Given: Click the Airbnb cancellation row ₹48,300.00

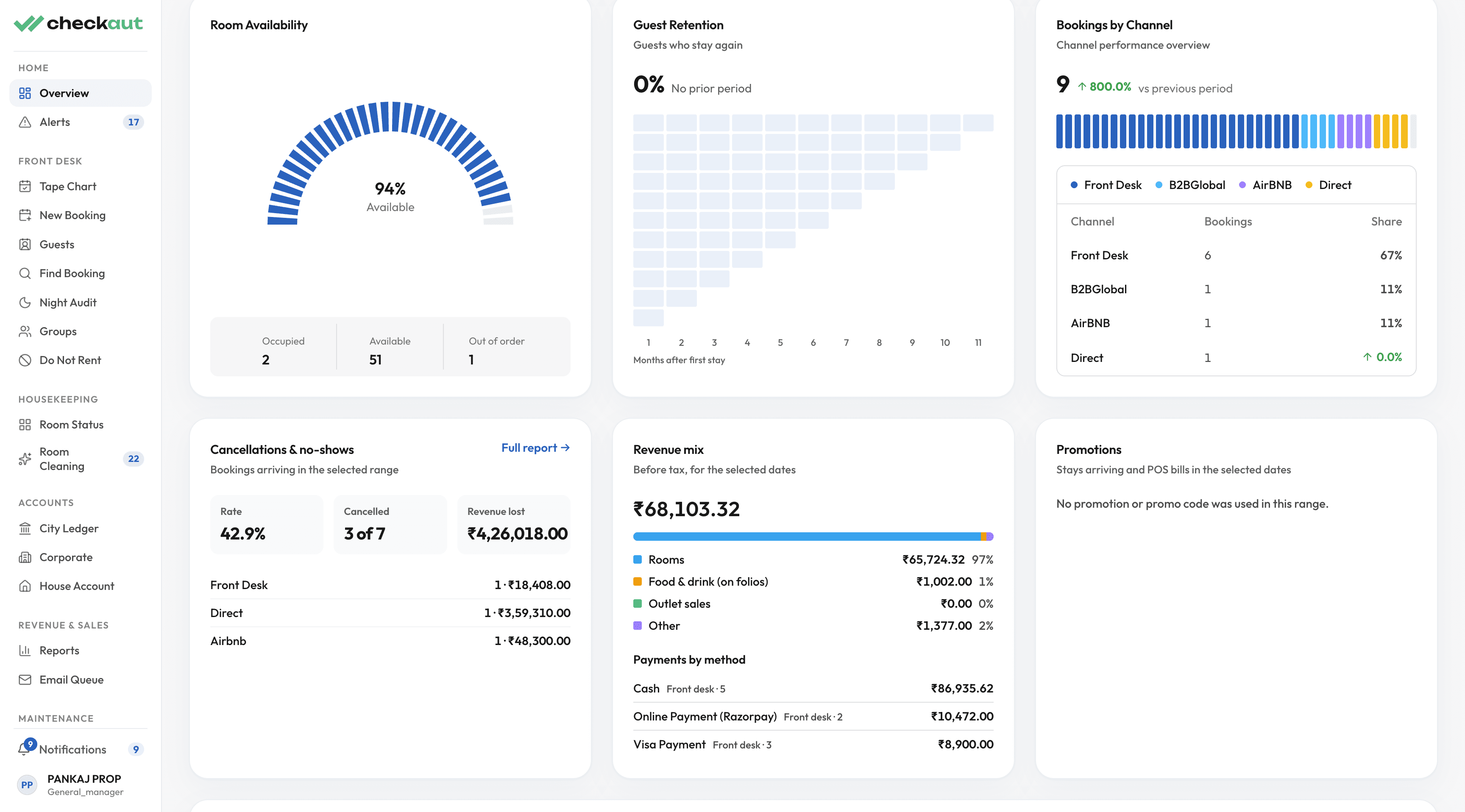Looking at the screenshot, I should tap(390, 641).
